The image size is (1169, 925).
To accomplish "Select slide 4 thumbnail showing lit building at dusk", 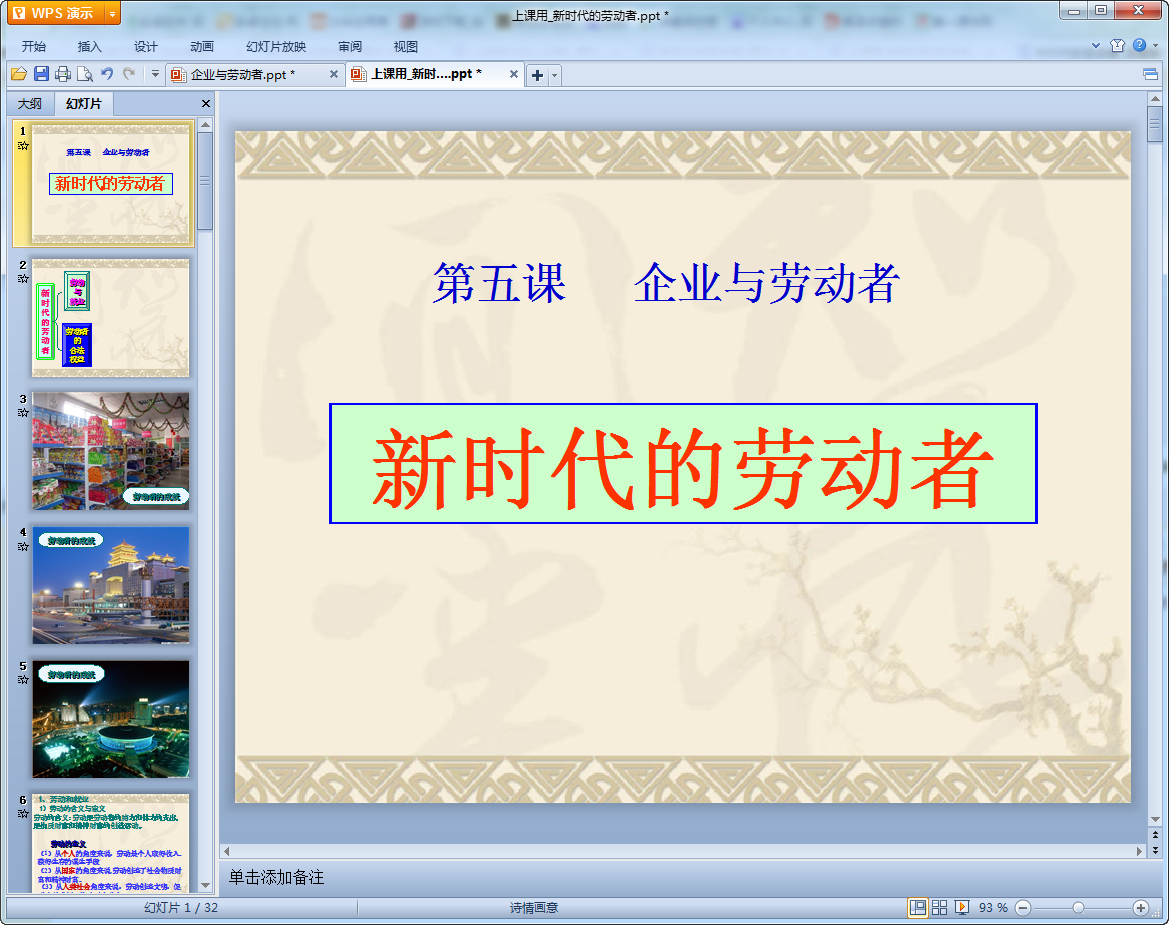I will tap(111, 585).
